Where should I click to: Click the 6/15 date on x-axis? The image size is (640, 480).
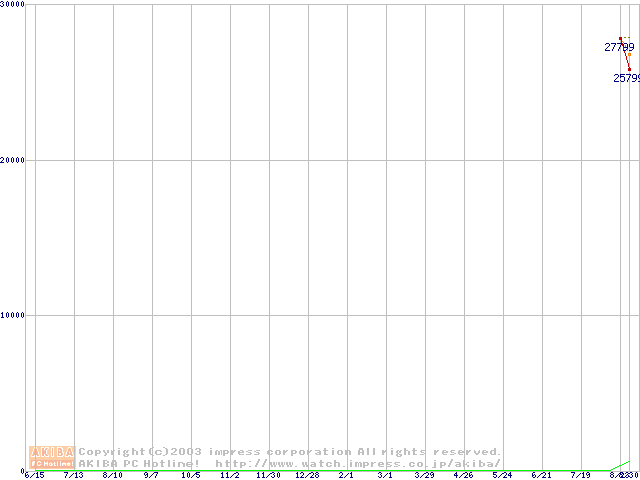[x=35, y=475]
